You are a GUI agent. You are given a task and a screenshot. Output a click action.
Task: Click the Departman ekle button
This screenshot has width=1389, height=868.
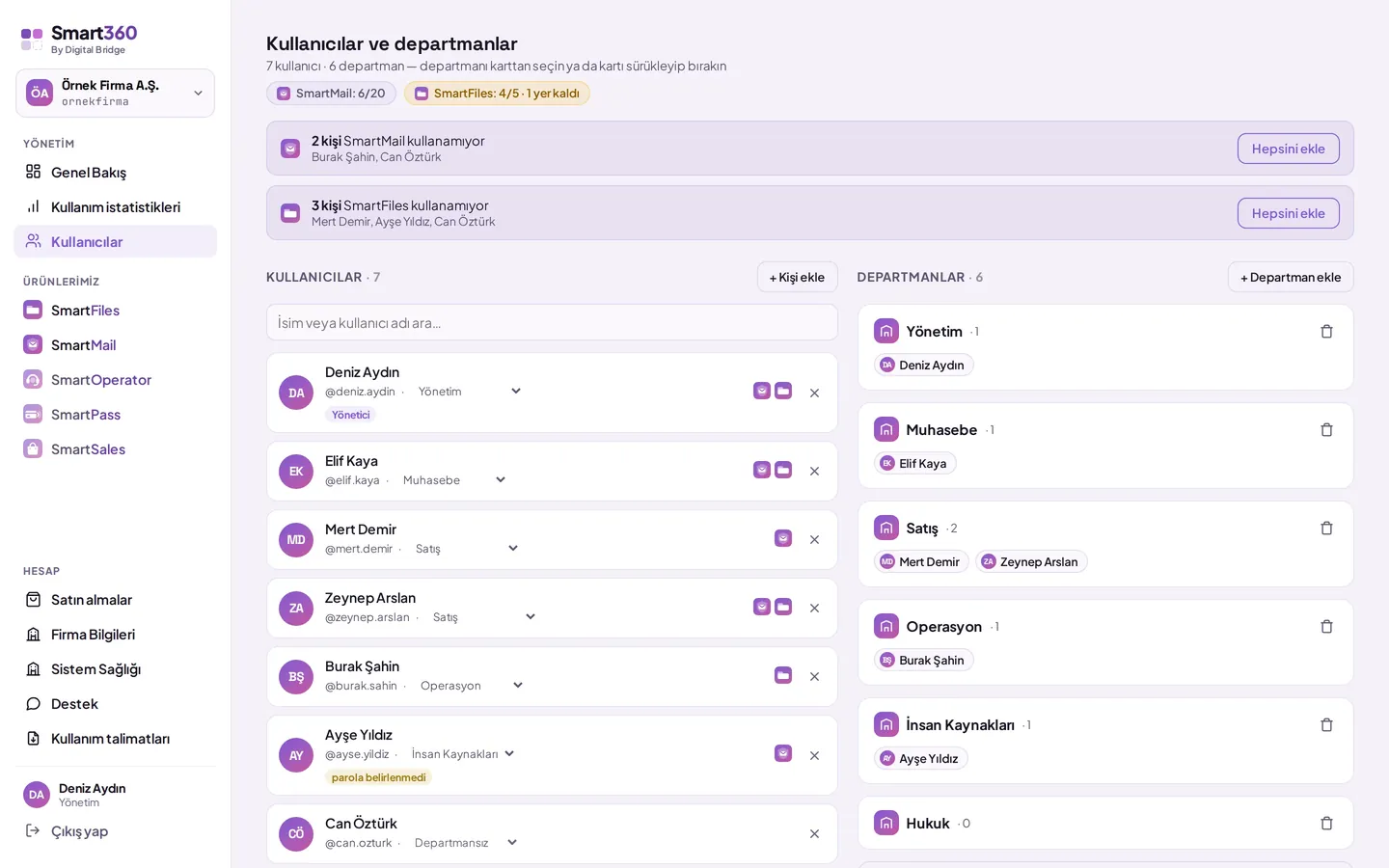(x=1291, y=277)
